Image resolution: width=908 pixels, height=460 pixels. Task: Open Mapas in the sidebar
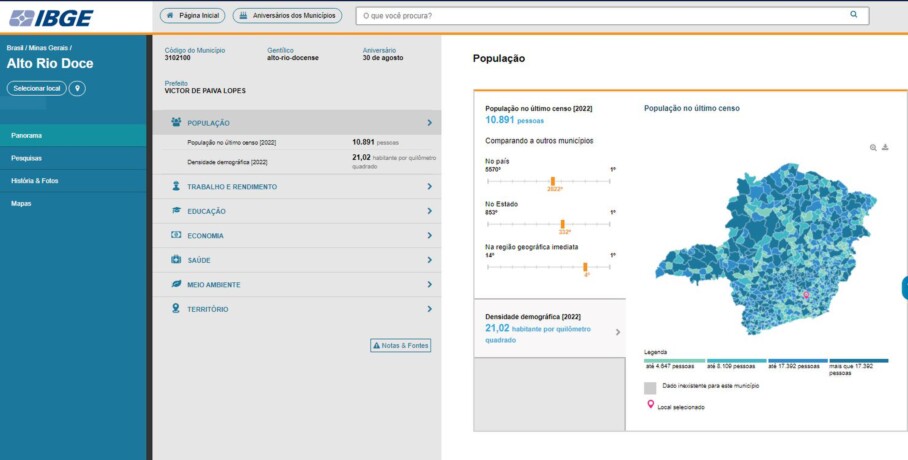point(21,203)
